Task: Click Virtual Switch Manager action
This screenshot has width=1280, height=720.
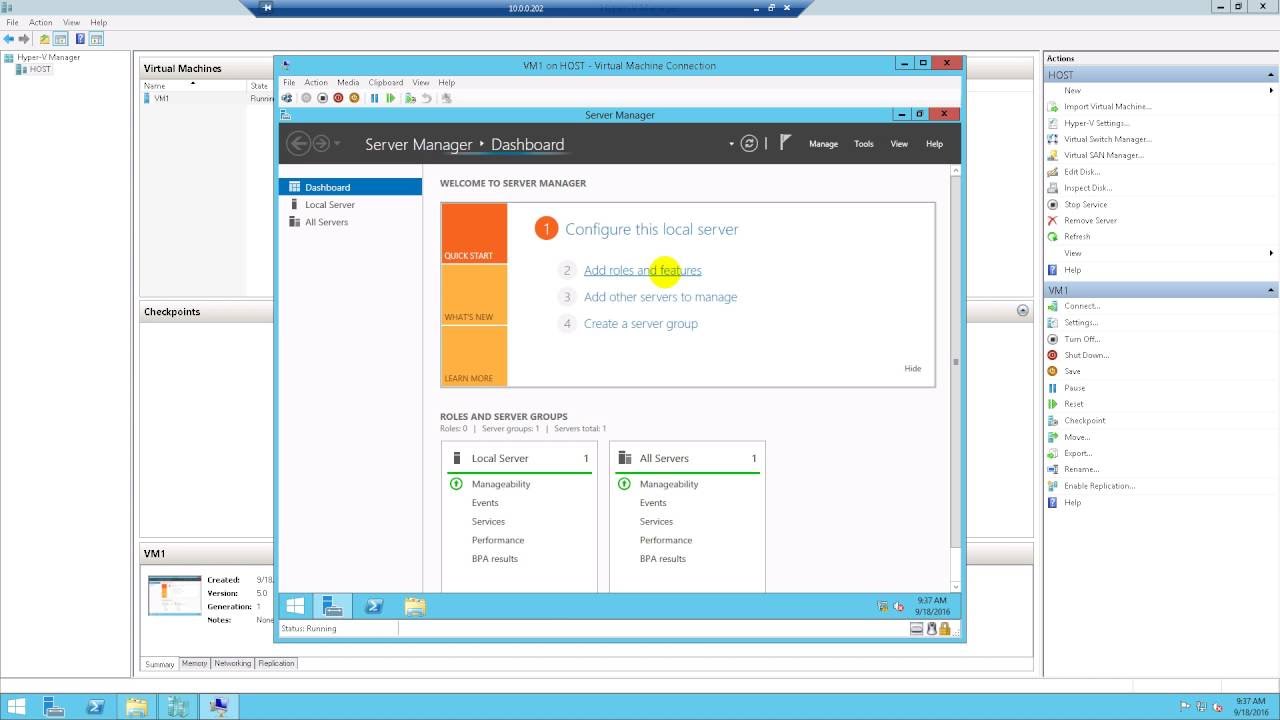Action: coord(1107,139)
